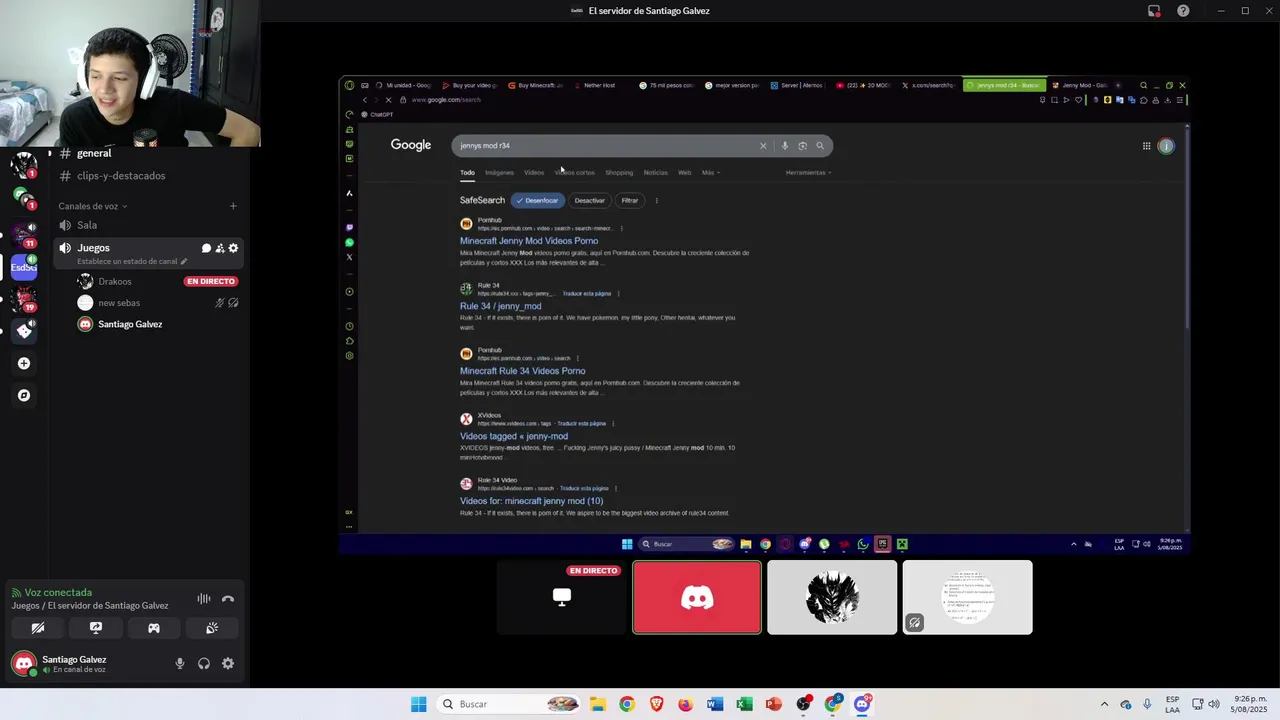Select the black-white avatar participant tile
The width and height of the screenshot is (1280, 720).
coord(832,597)
